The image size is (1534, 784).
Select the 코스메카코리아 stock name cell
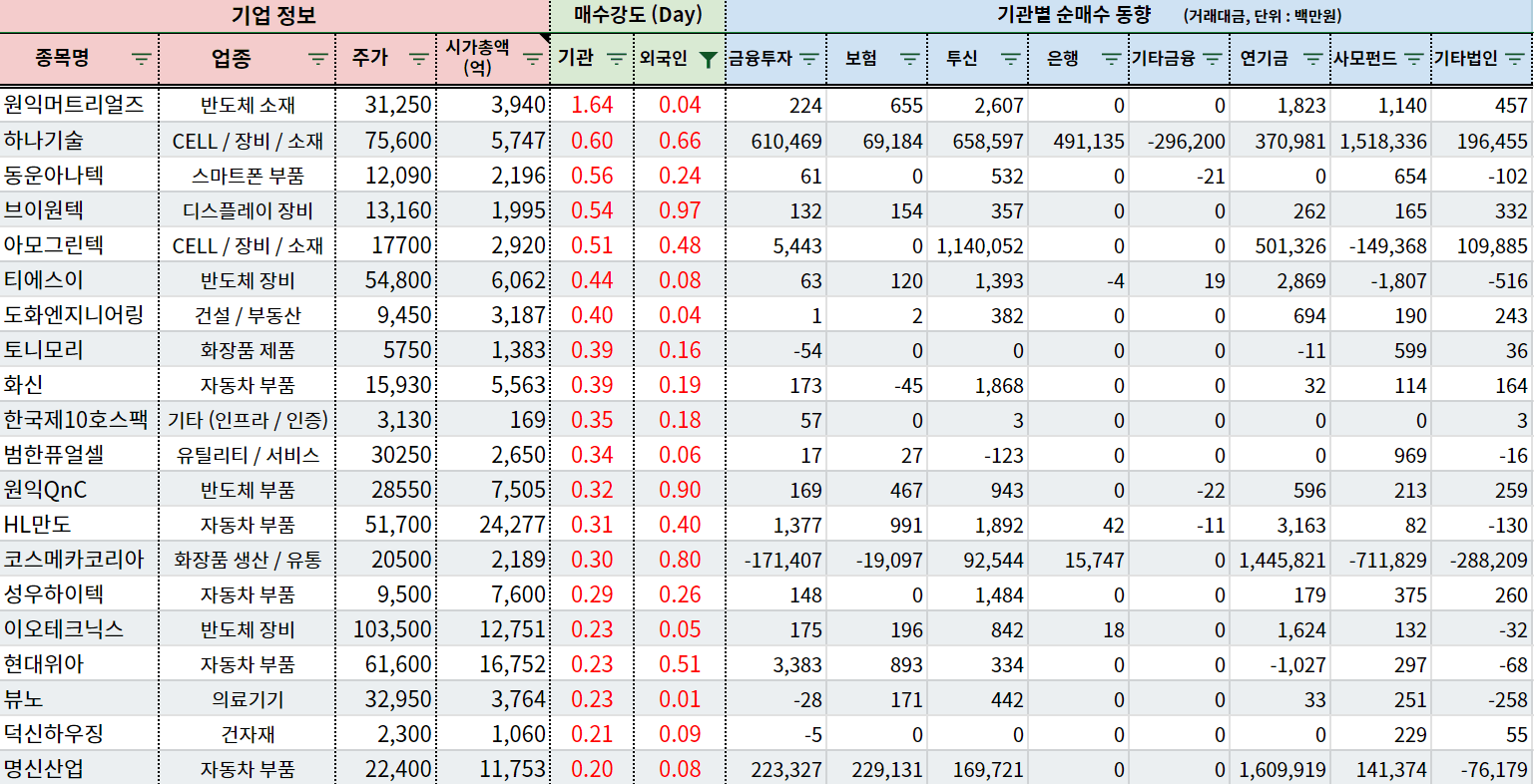coord(79,560)
